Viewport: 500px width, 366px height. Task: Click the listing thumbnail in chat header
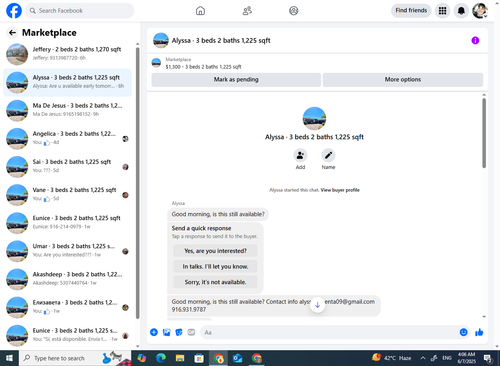click(x=160, y=40)
